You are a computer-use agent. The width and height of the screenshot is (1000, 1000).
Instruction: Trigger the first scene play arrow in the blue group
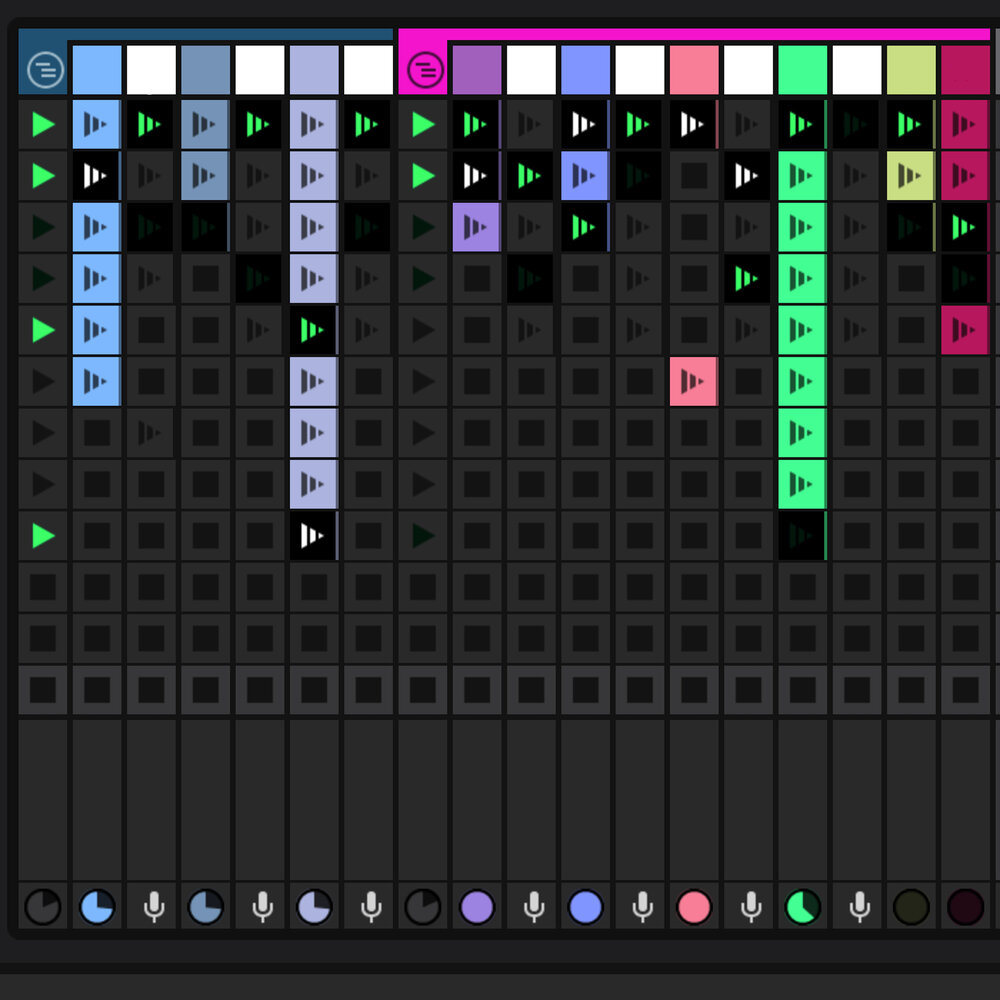43,124
